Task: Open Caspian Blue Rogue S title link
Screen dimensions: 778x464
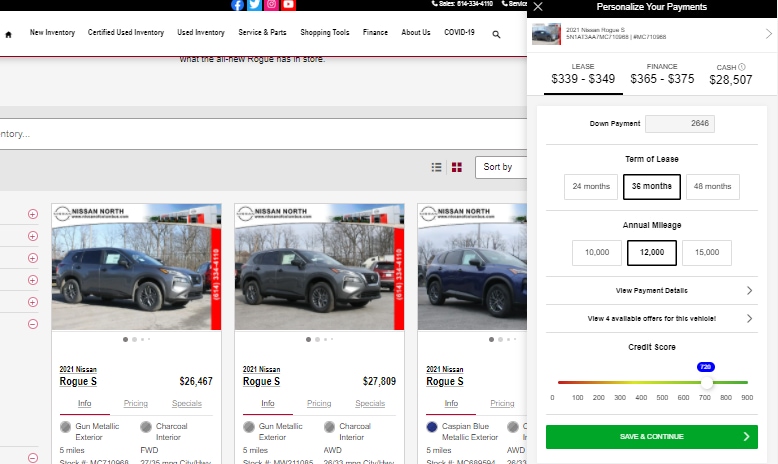Action: (445, 381)
